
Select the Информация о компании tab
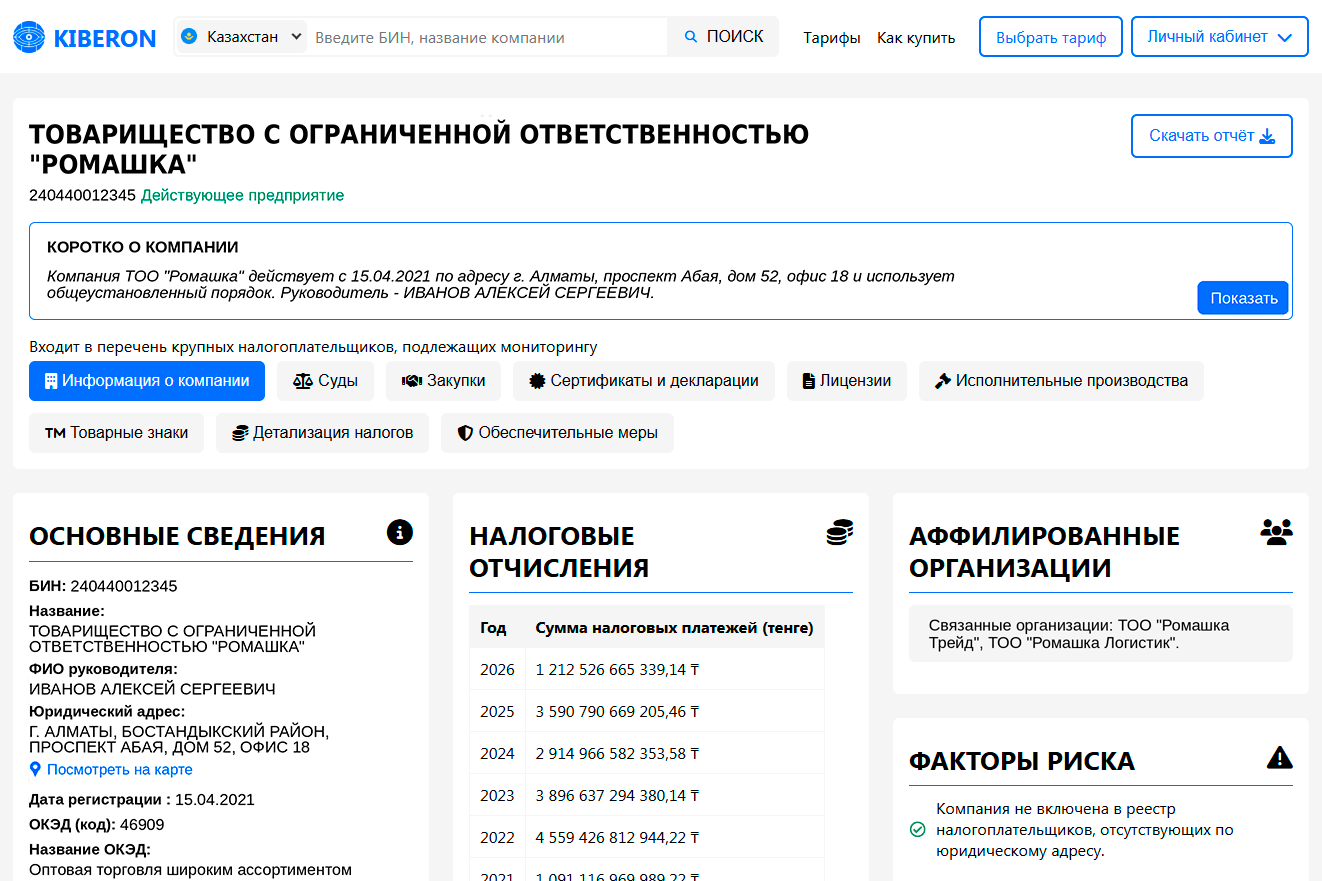[147, 381]
